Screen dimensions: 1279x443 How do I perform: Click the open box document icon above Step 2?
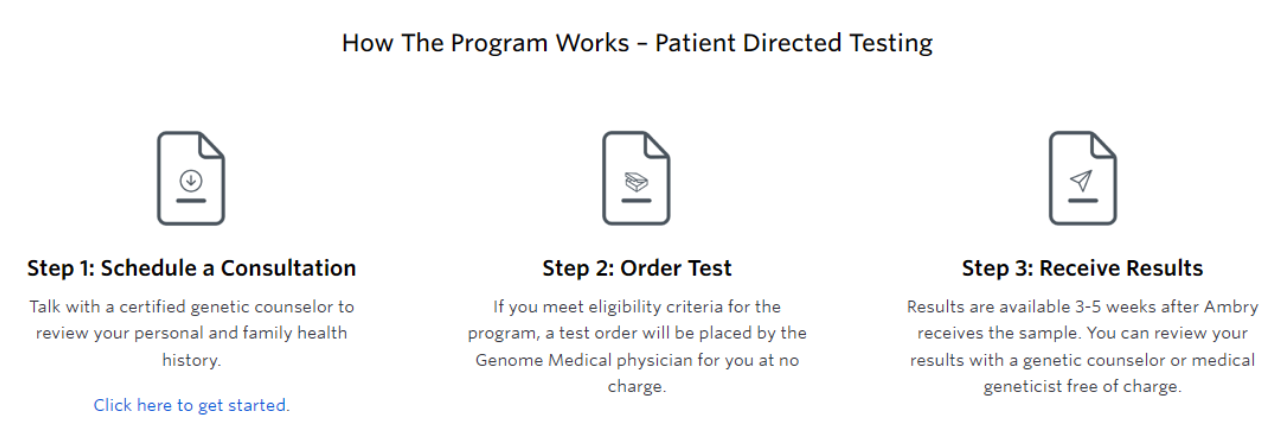tap(636, 178)
